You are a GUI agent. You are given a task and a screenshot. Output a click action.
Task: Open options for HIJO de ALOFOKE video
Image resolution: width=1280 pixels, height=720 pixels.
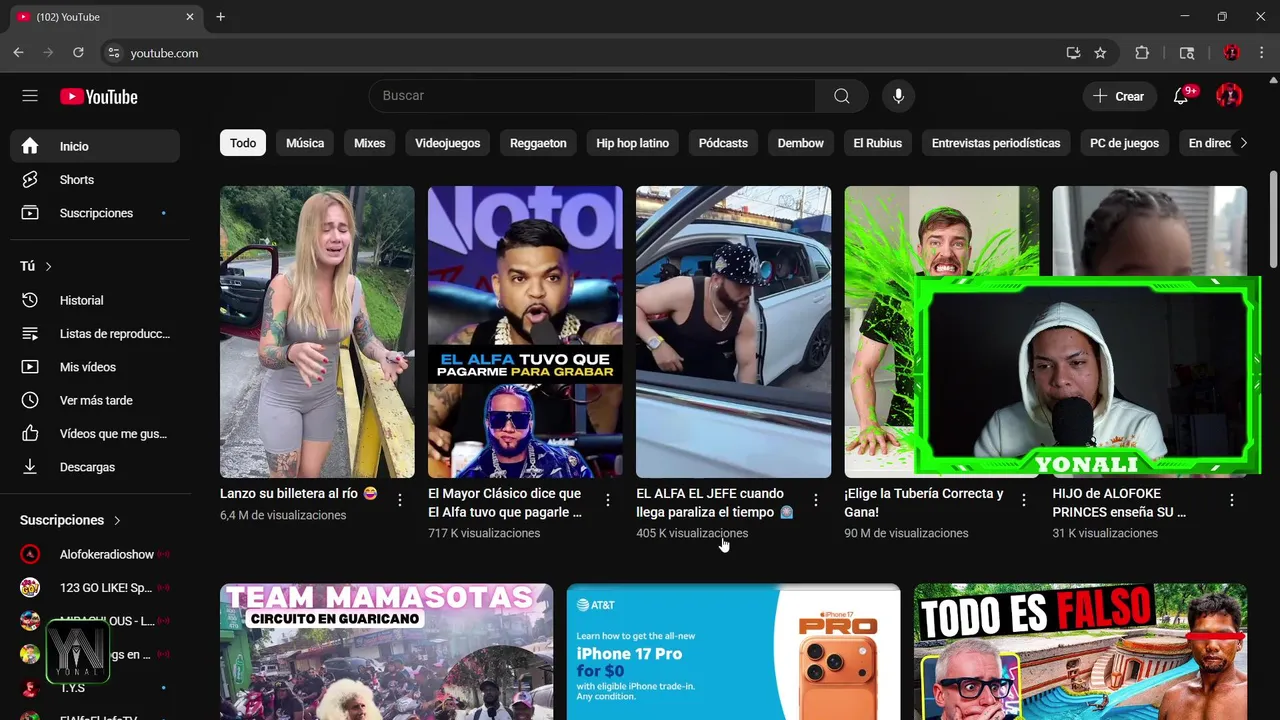[x=1232, y=499]
